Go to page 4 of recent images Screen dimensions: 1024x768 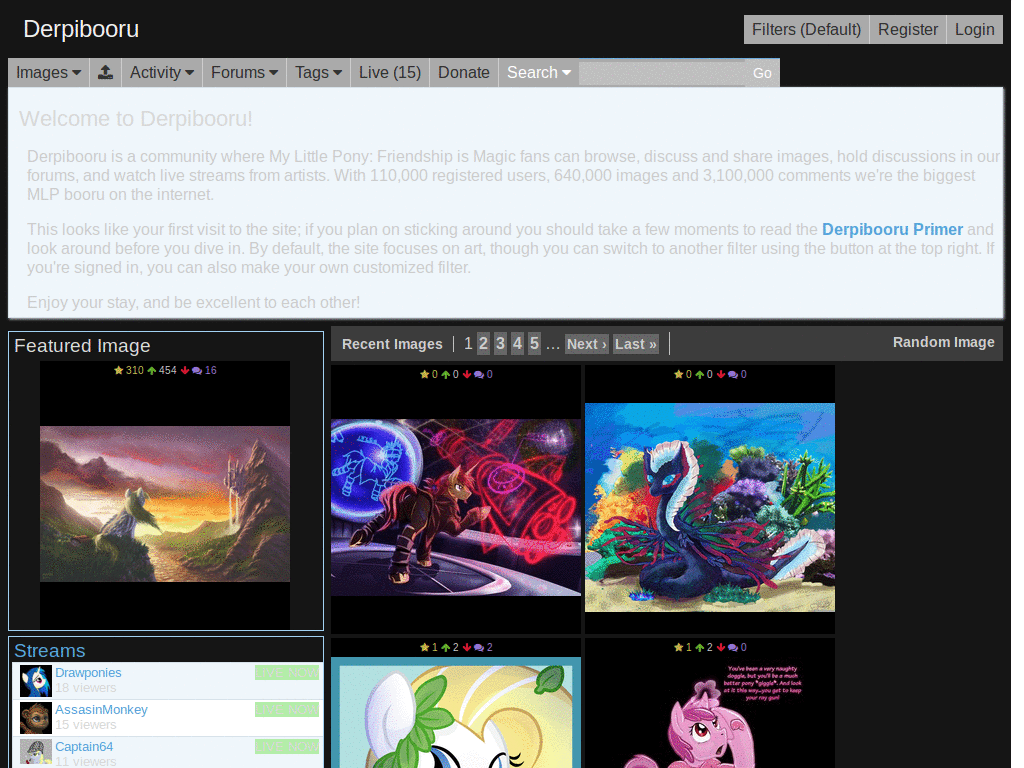(517, 344)
